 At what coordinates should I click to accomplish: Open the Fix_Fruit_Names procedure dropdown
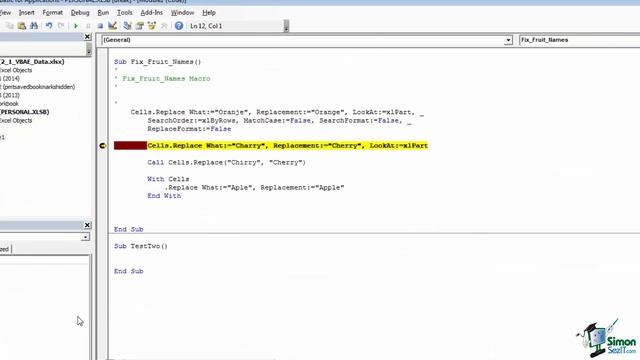(579, 40)
